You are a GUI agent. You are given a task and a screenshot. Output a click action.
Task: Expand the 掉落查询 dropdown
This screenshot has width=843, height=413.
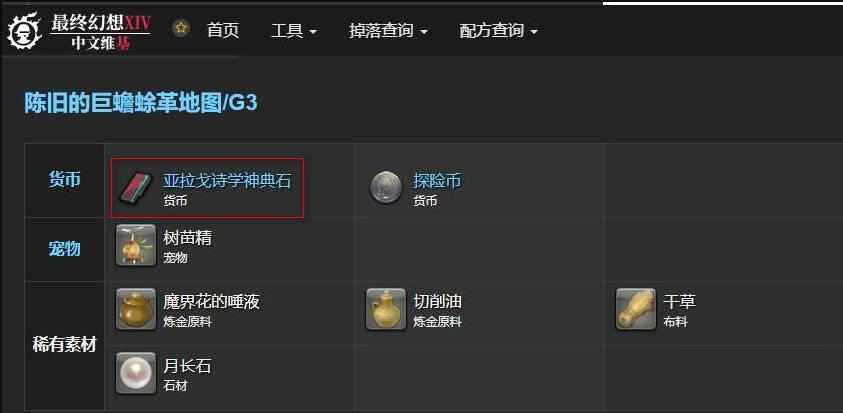pos(388,31)
